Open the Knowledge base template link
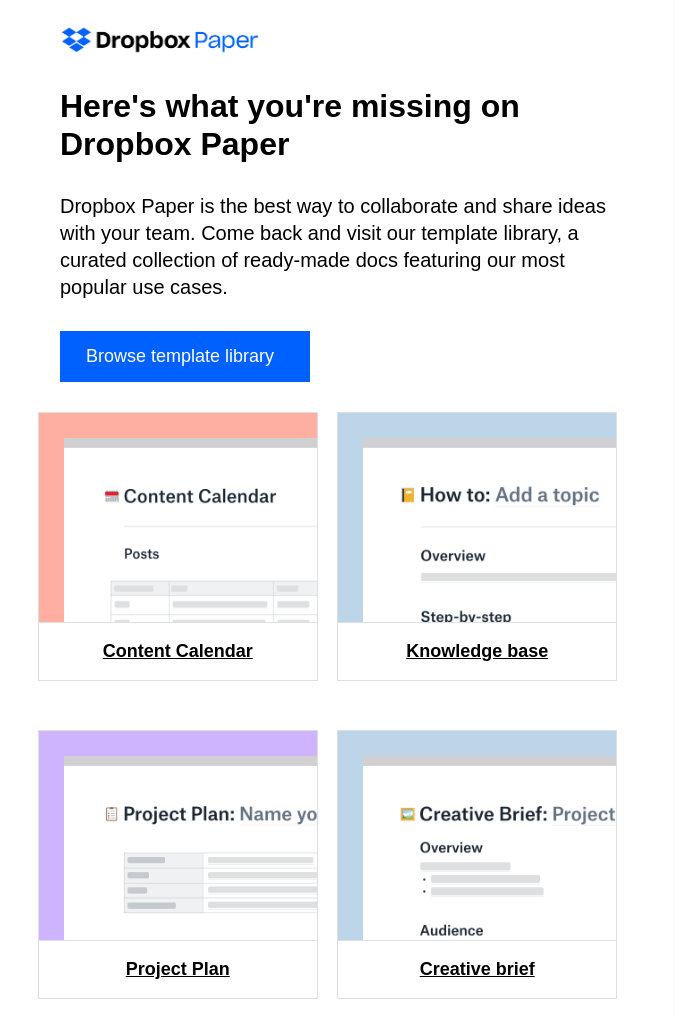This screenshot has height=1019, width=675. pyautogui.click(x=477, y=651)
